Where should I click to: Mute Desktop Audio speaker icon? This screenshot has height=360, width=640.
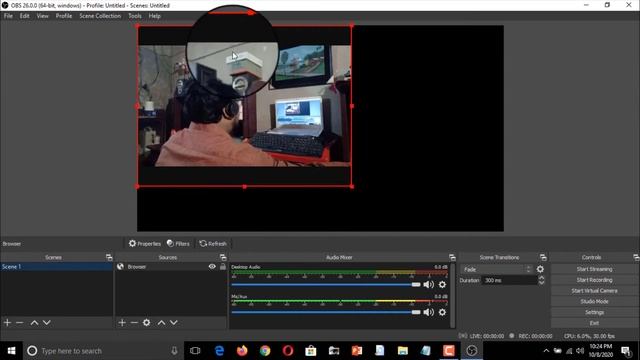click(429, 284)
